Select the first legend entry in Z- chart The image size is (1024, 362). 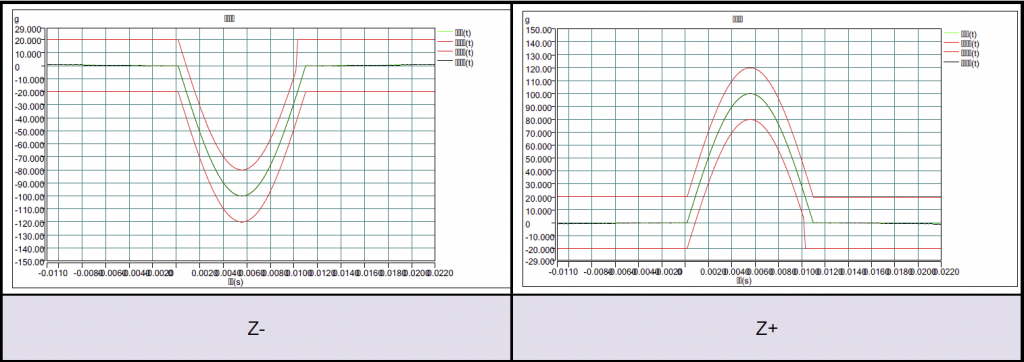(x=455, y=31)
